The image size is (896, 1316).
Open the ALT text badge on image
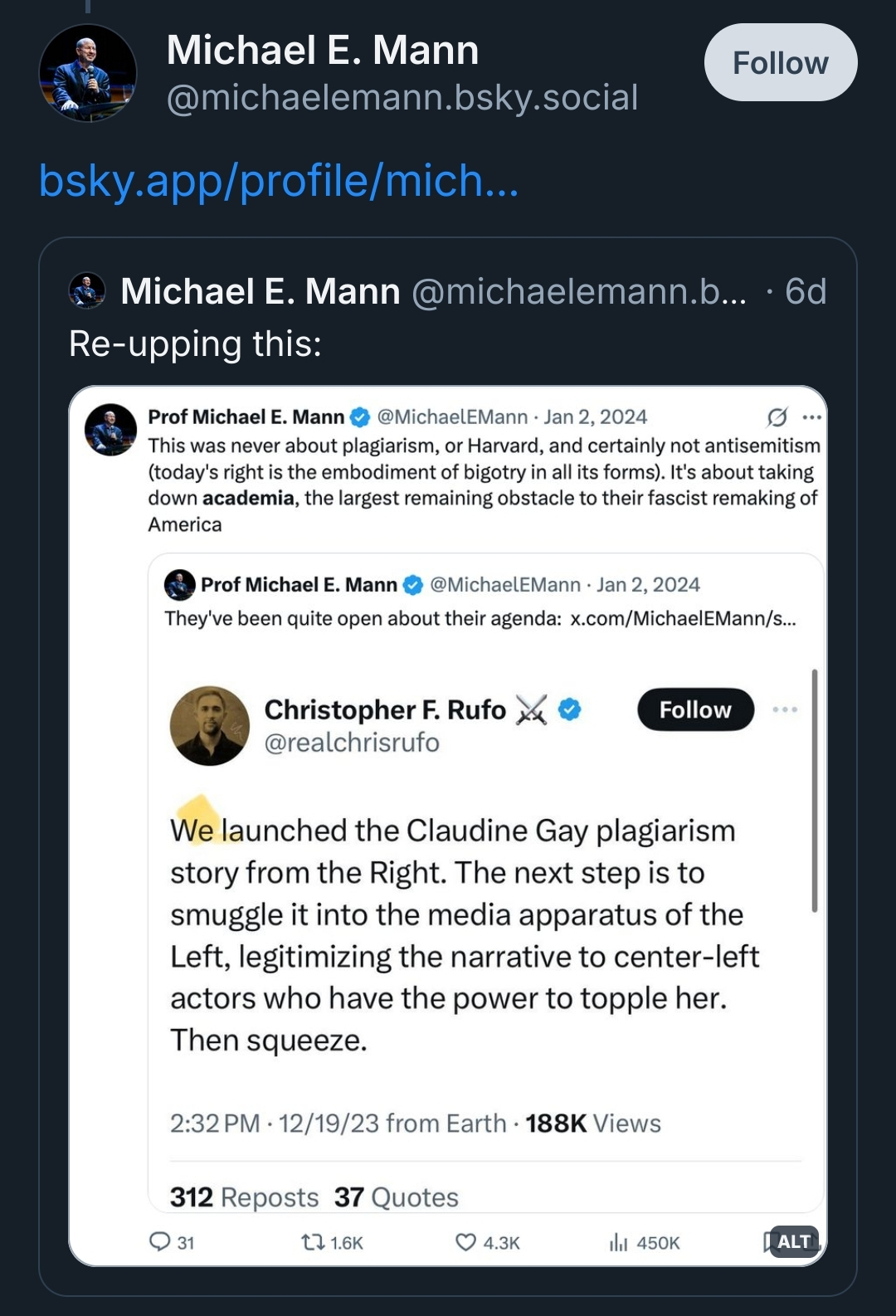tap(794, 1241)
